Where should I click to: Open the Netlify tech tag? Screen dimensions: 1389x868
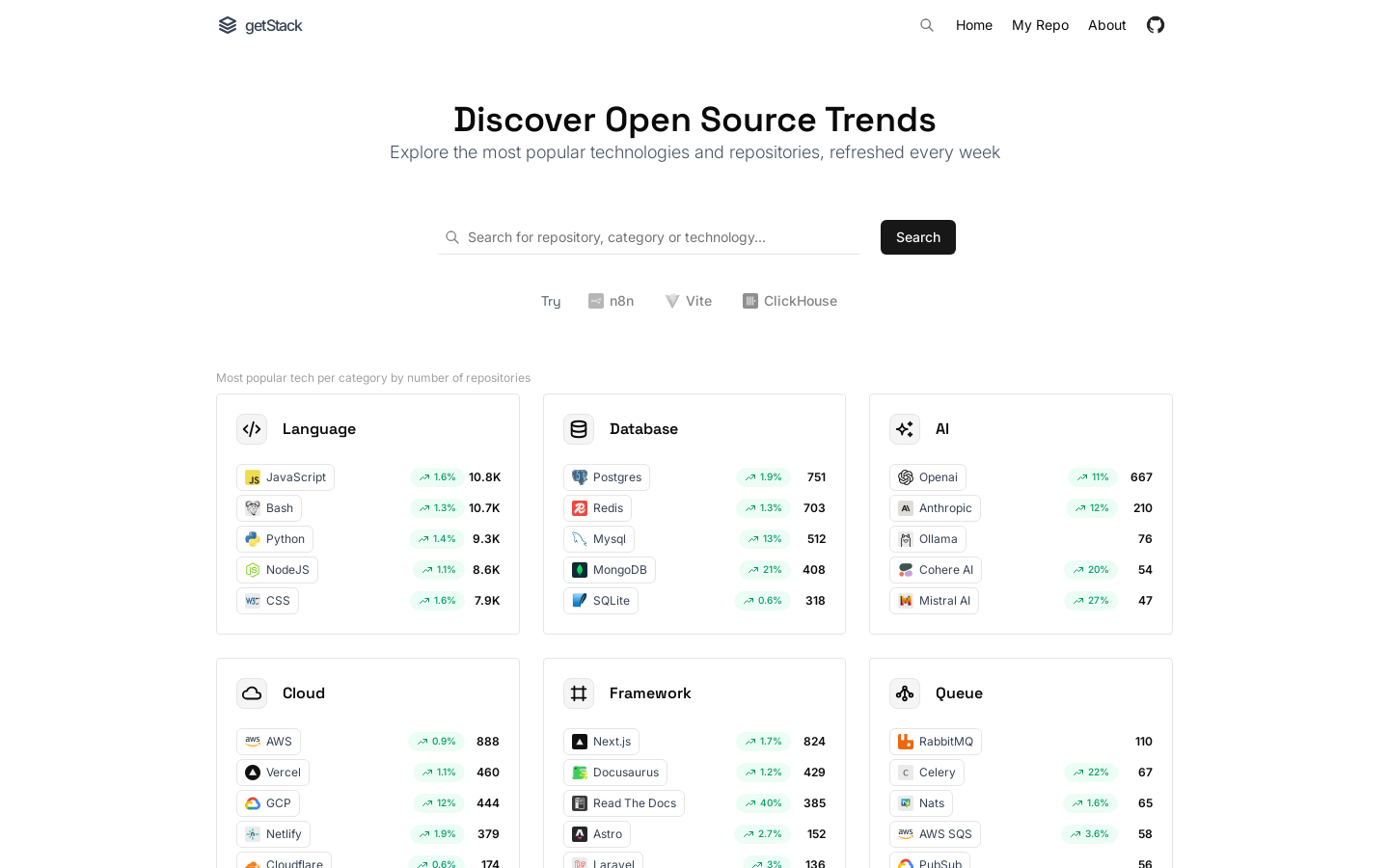[x=273, y=834]
